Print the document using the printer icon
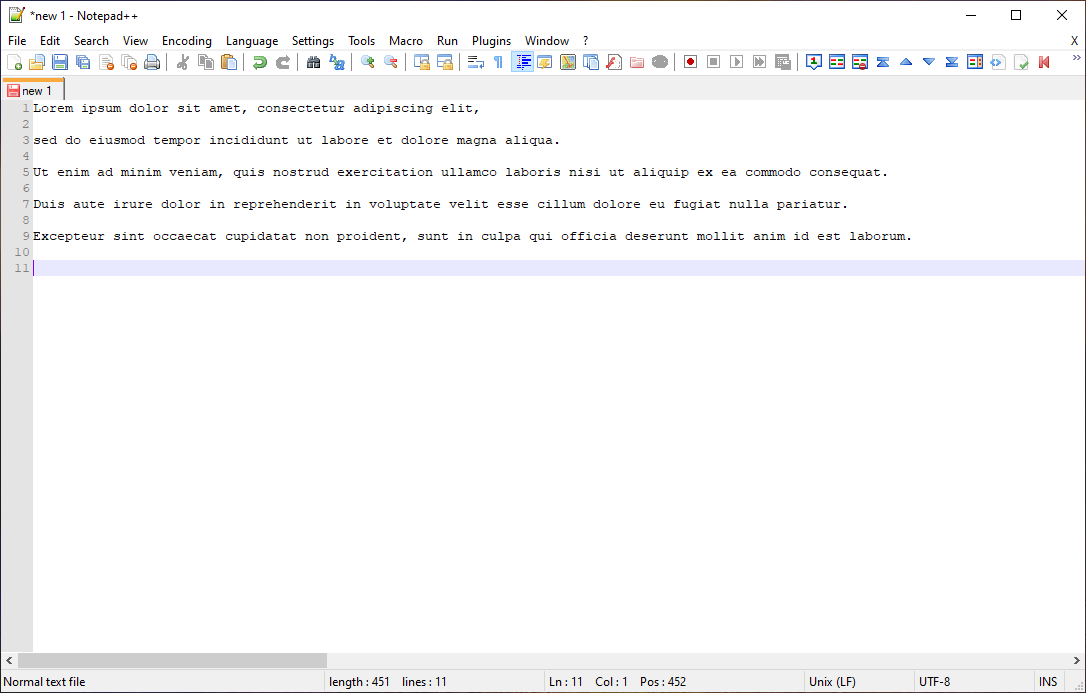Screen dimensions: 1086x693 [152, 62]
